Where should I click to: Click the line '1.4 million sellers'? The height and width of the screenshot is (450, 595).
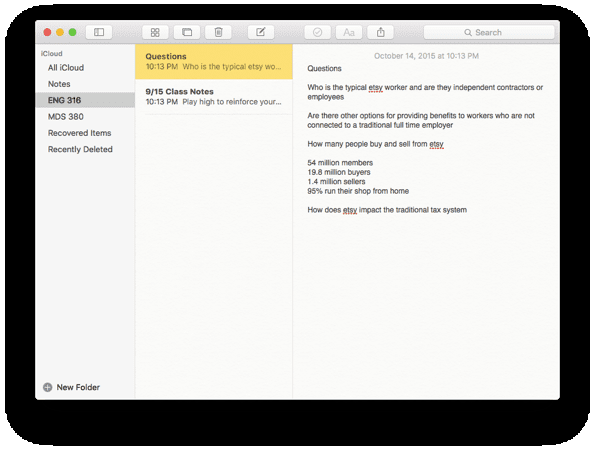[x=336, y=181]
